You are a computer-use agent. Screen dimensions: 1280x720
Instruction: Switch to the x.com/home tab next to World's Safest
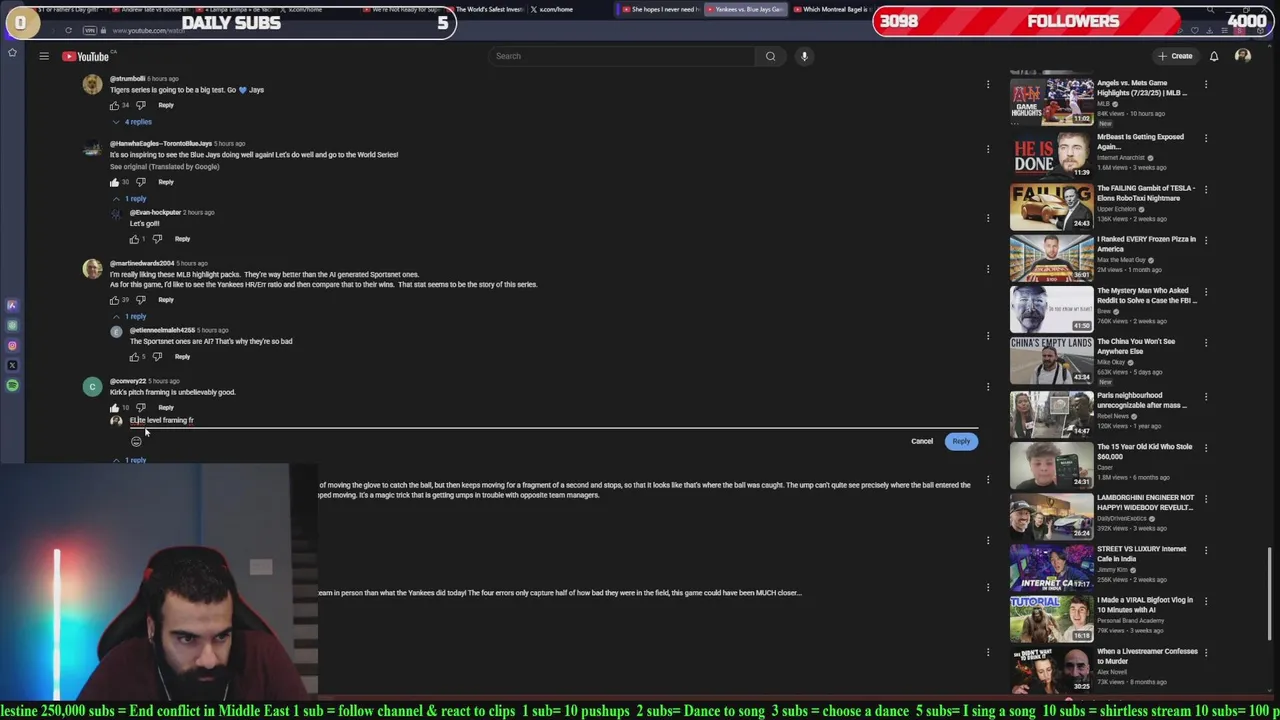(553, 9)
